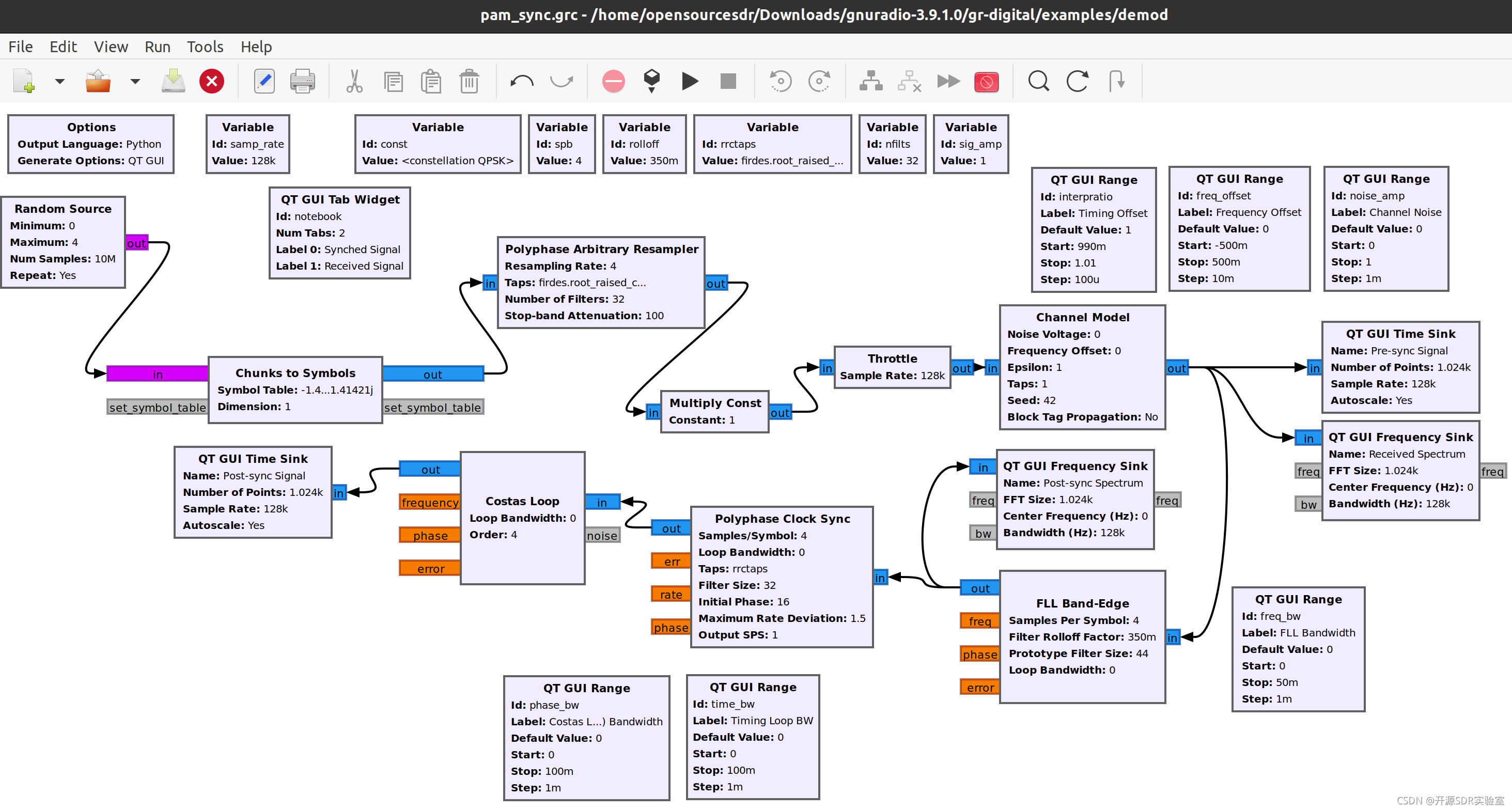Expand the open recent files dropdown arrow
The width and height of the screenshot is (1512, 810).
click(135, 81)
